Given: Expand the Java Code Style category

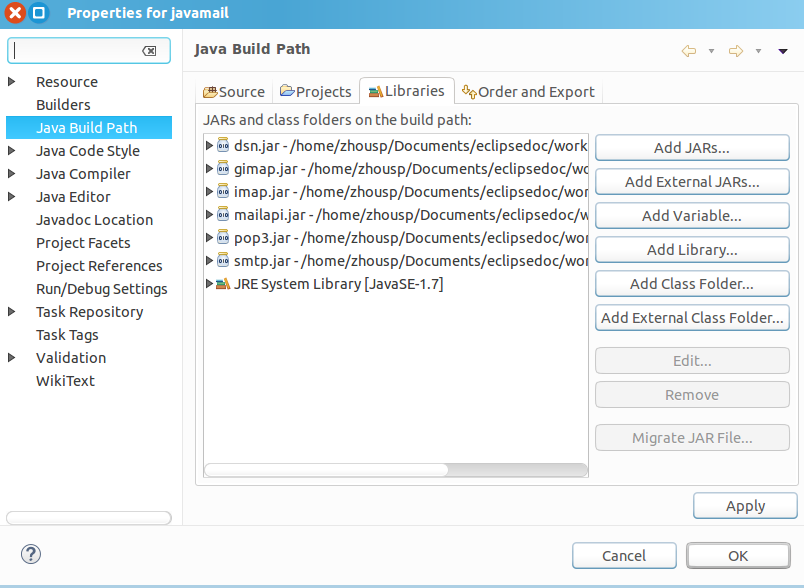Looking at the screenshot, I should [x=12, y=151].
